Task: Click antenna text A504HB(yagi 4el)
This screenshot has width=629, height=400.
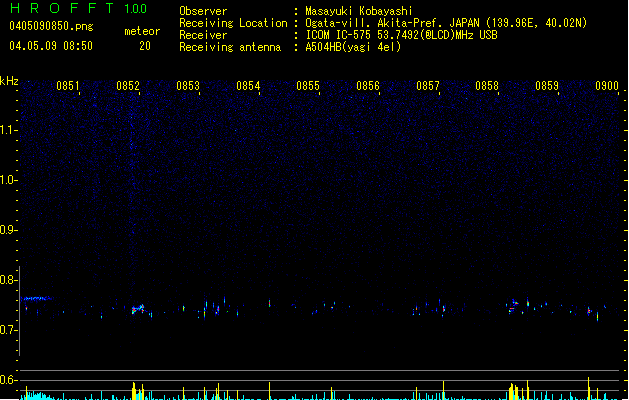Action: [x=353, y=47]
